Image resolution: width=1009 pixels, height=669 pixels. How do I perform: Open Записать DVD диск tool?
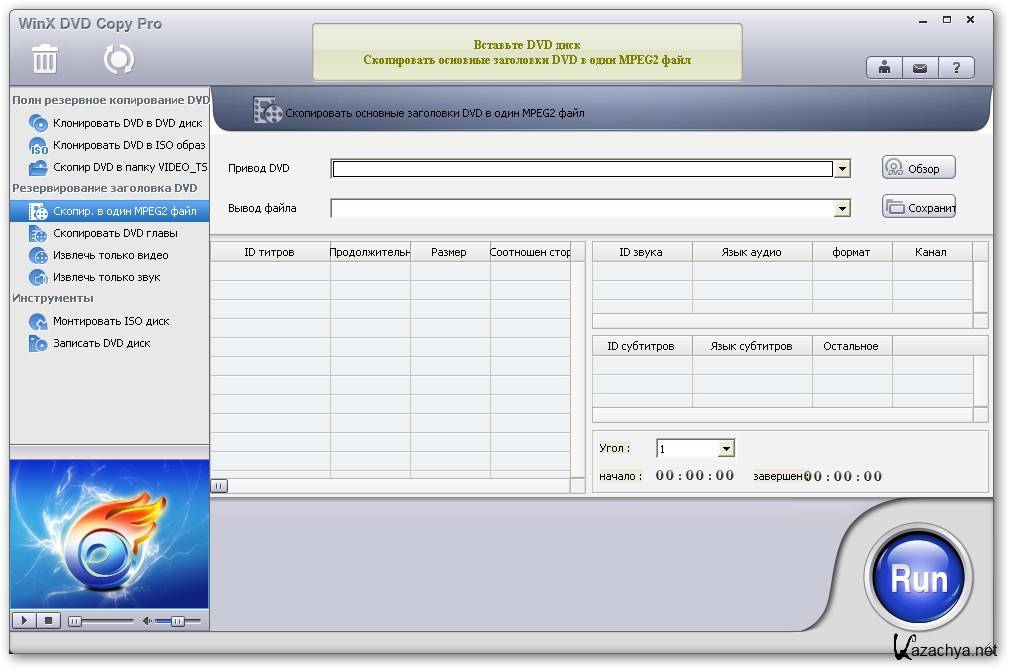point(101,343)
